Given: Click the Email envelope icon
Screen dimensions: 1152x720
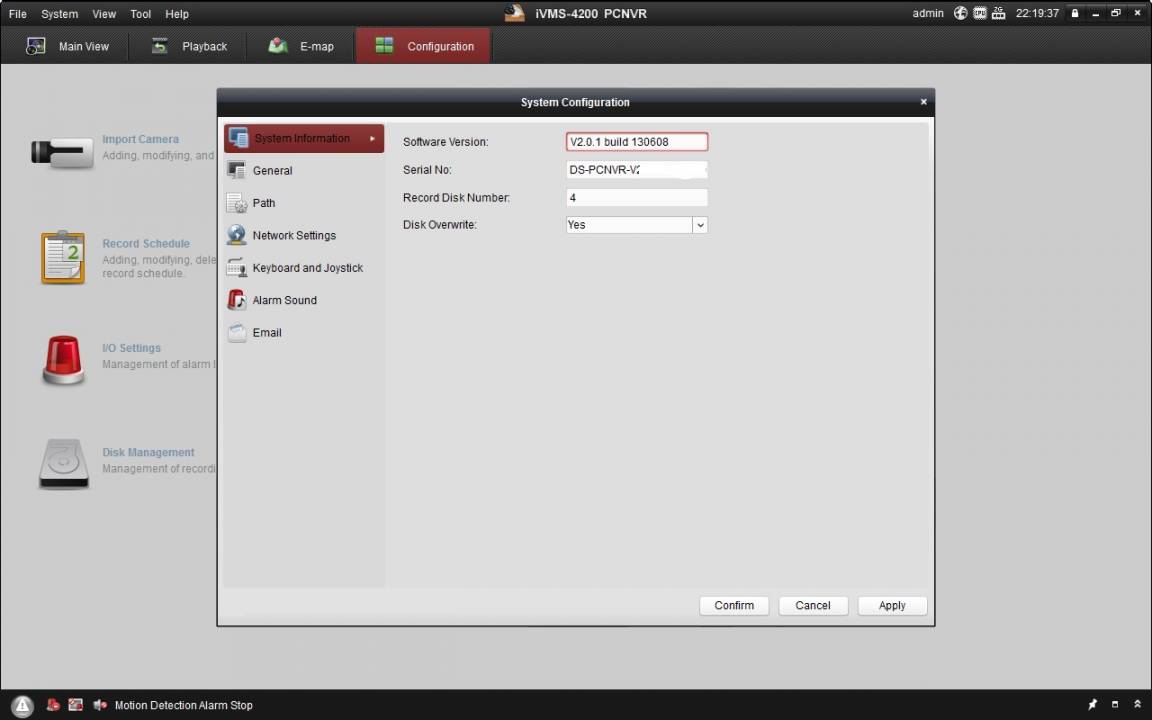Looking at the screenshot, I should 237,332.
